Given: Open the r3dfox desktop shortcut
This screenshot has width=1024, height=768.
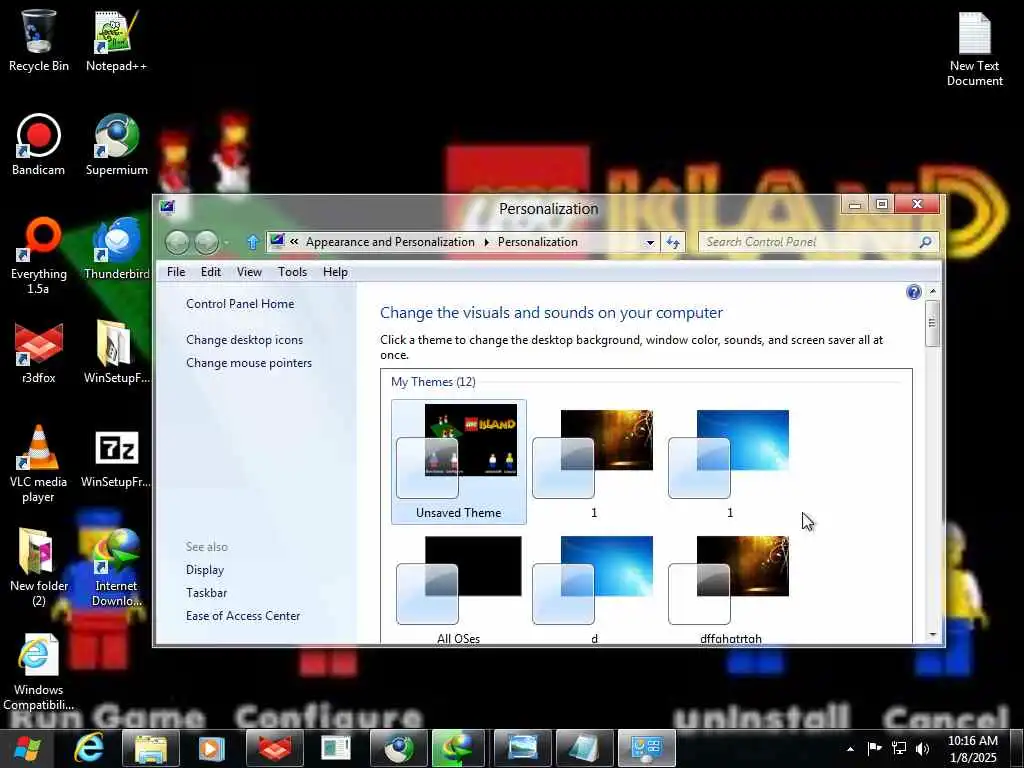Looking at the screenshot, I should click(x=39, y=353).
